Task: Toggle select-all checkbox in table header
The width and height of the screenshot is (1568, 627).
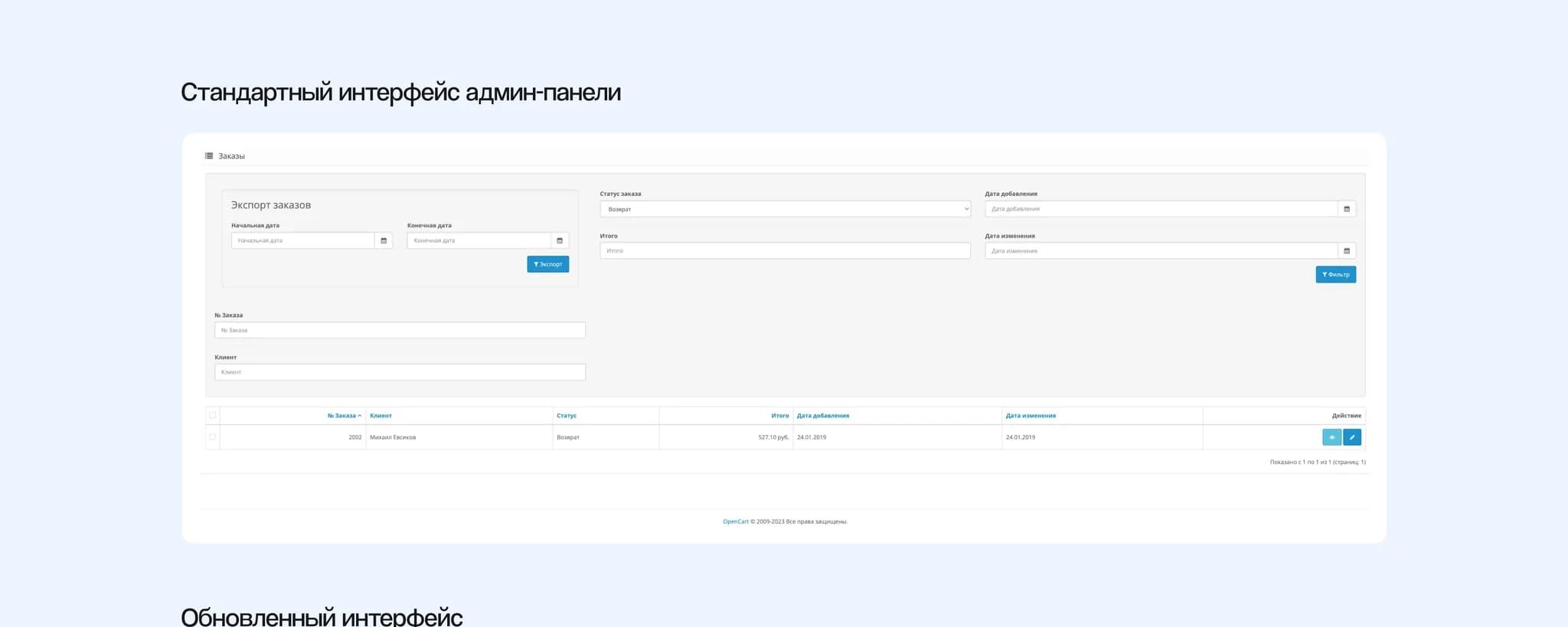Action: click(x=213, y=416)
